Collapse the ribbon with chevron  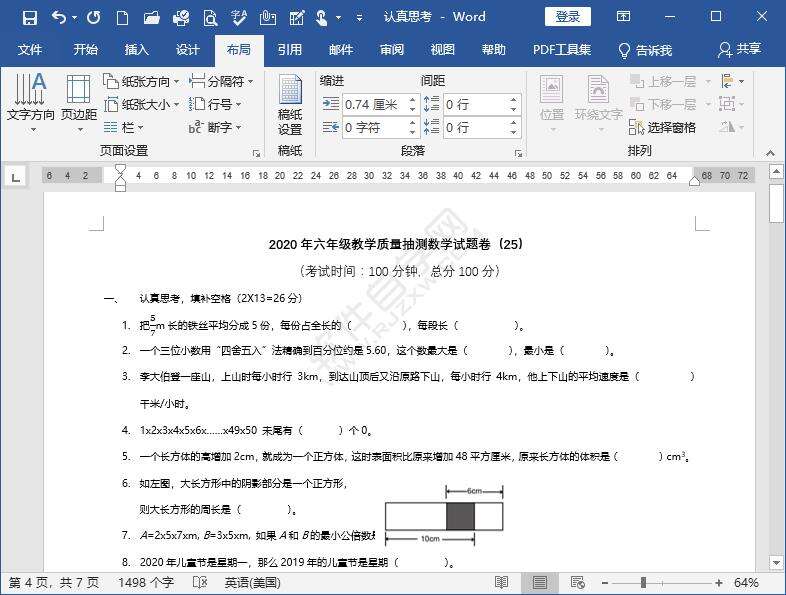(x=770, y=153)
